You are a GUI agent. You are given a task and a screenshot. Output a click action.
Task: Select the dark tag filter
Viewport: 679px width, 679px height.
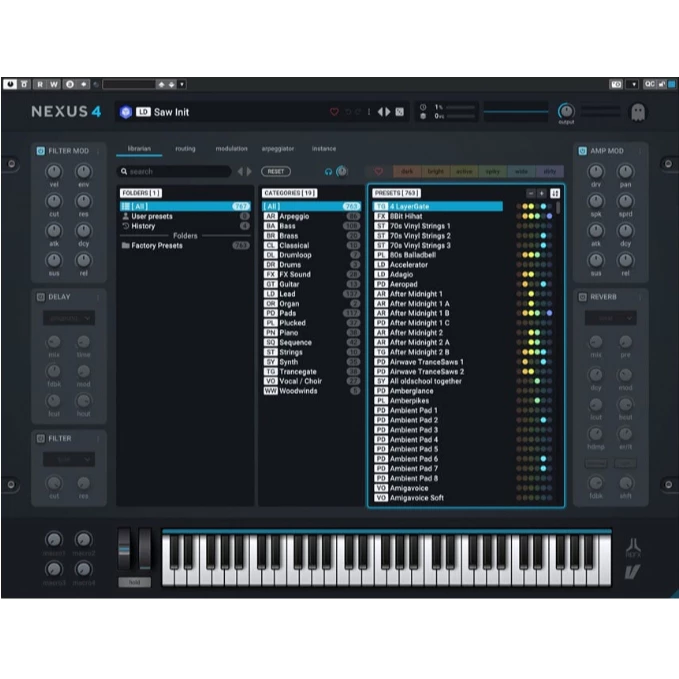point(407,171)
